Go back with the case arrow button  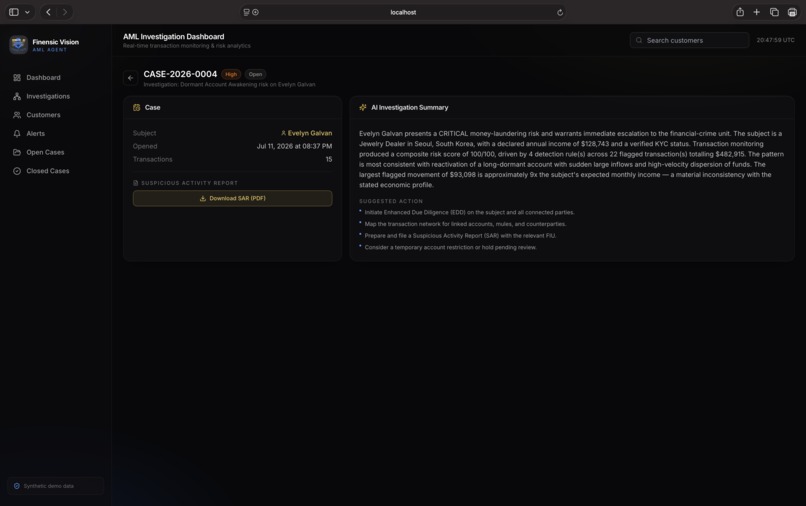131,78
